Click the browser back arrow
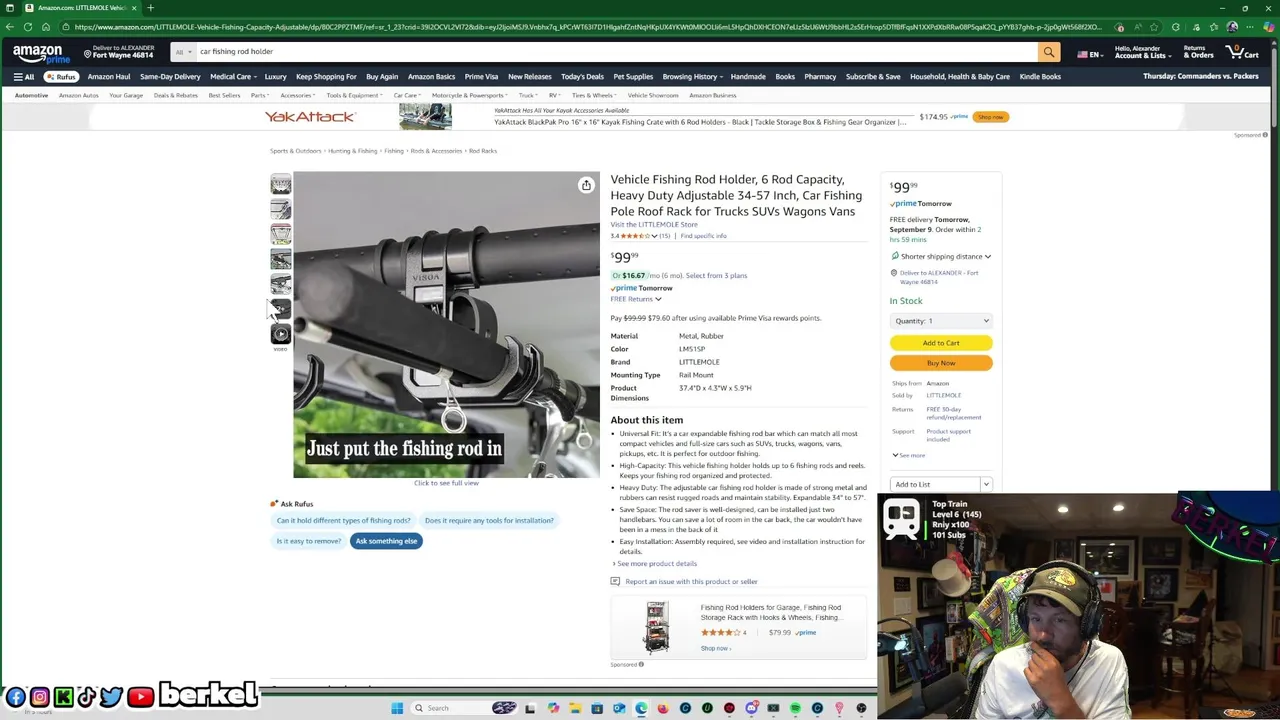This screenshot has width=1280, height=720. tap(10, 27)
